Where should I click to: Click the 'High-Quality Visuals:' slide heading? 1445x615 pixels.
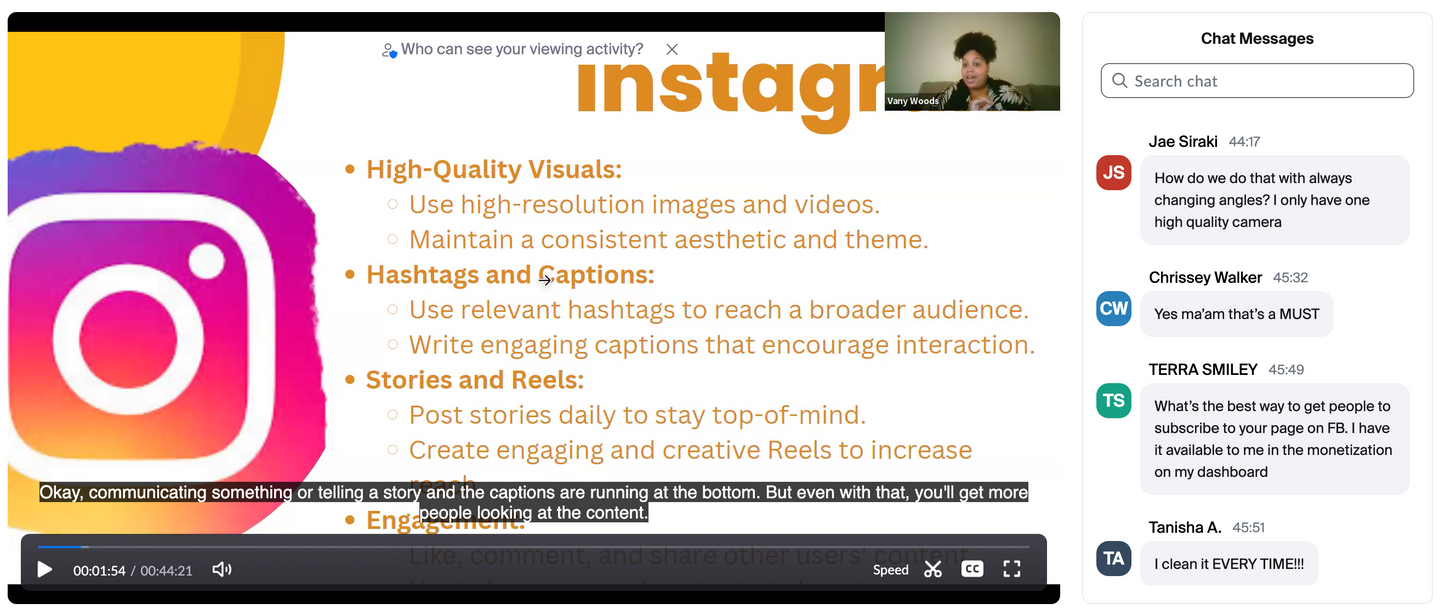pyautogui.click(x=494, y=169)
